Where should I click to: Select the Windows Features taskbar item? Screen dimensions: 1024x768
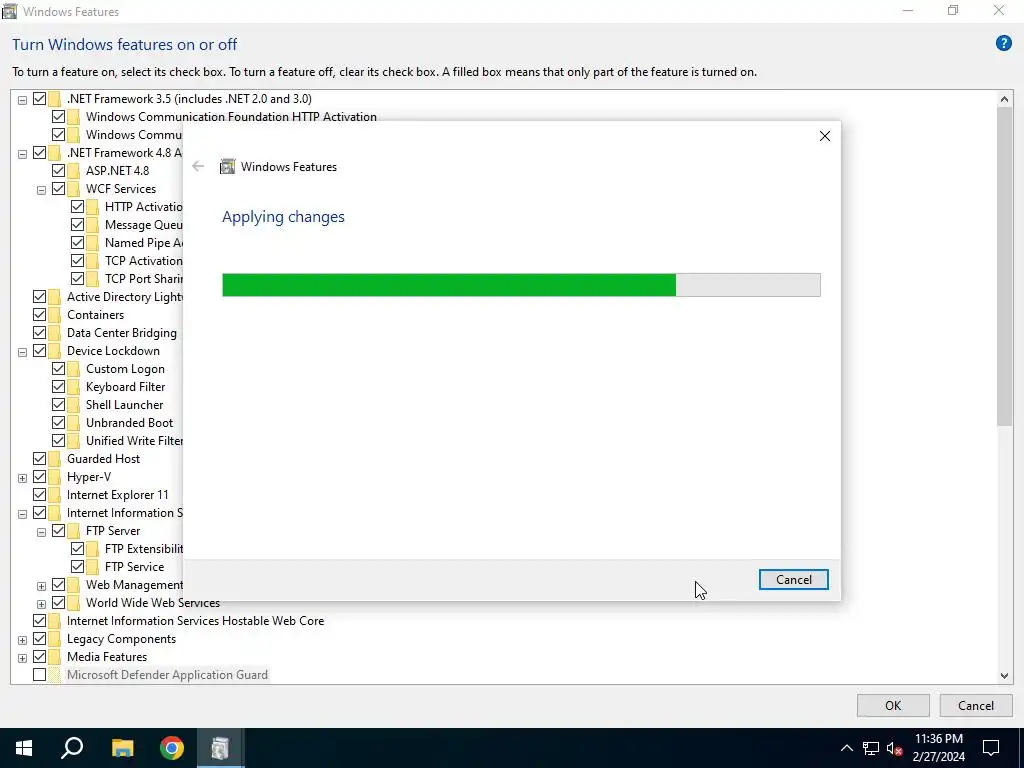[221, 748]
